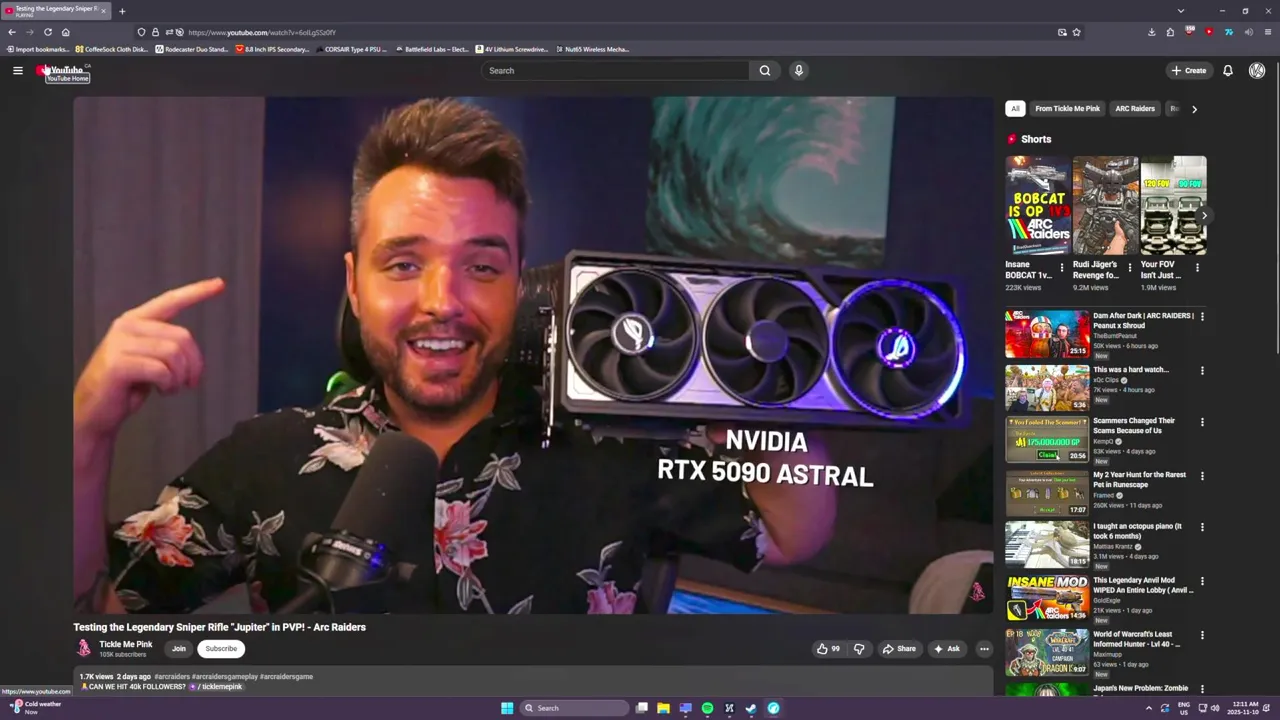Select the From Tickle Me Pink chip
The height and width of the screenshot is (720, 1280).
pyautogui.click(x=1067, y=108)
